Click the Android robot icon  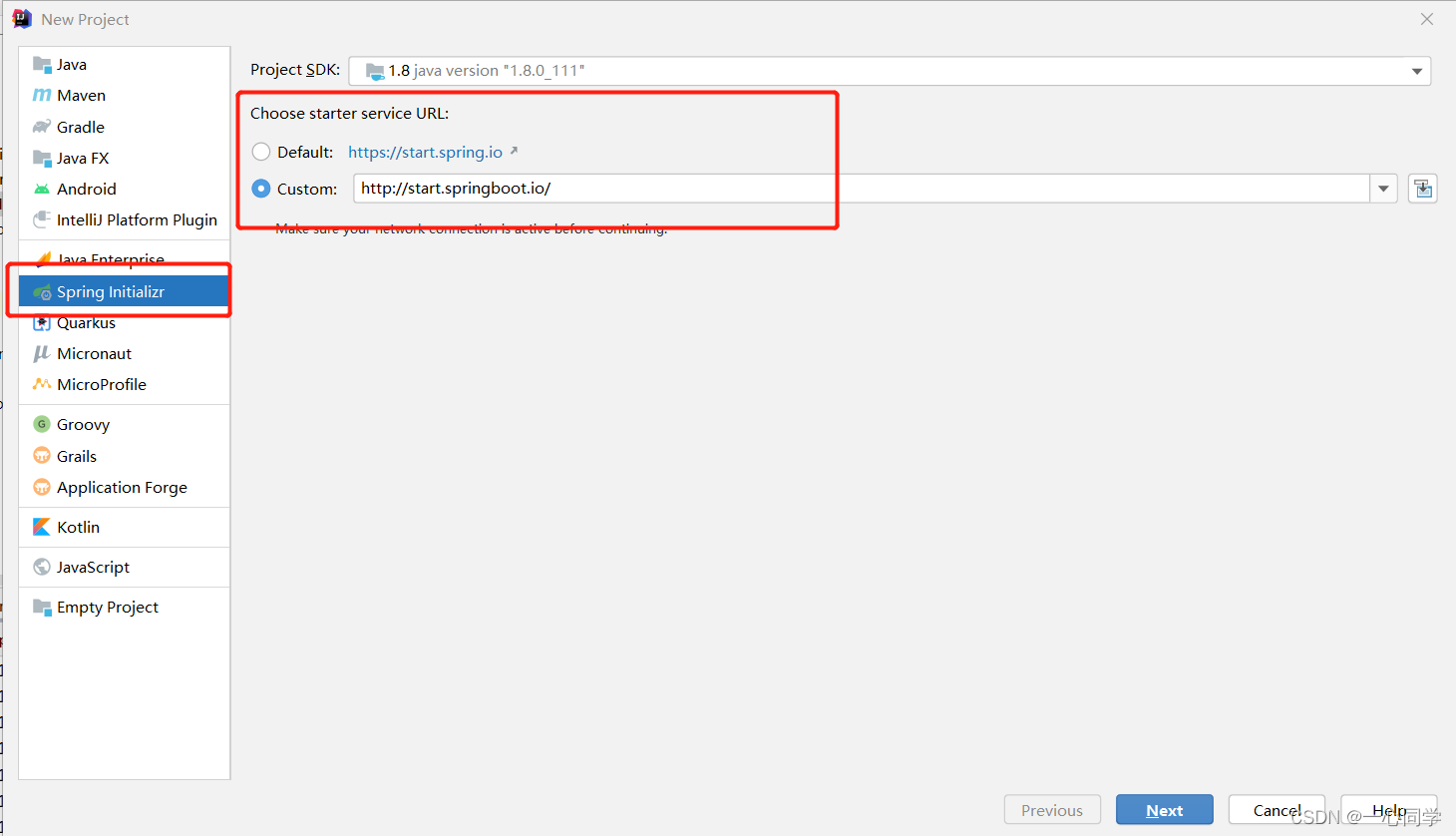pyautogui.click(x=42, y=189)
